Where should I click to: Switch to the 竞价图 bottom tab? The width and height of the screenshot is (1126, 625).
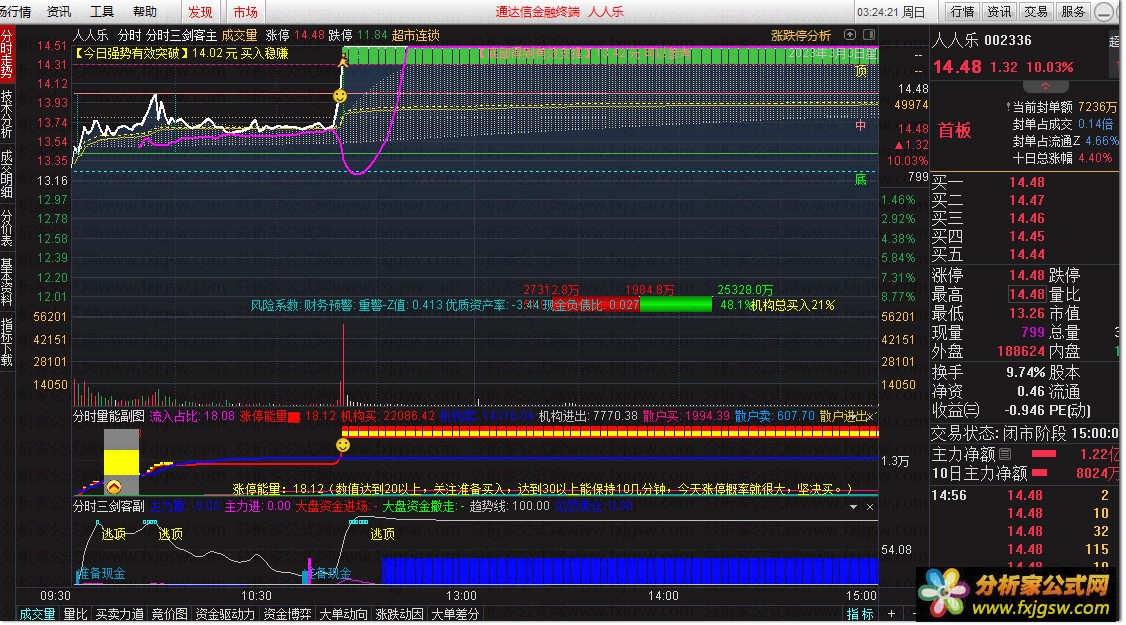tap(169, 614)
